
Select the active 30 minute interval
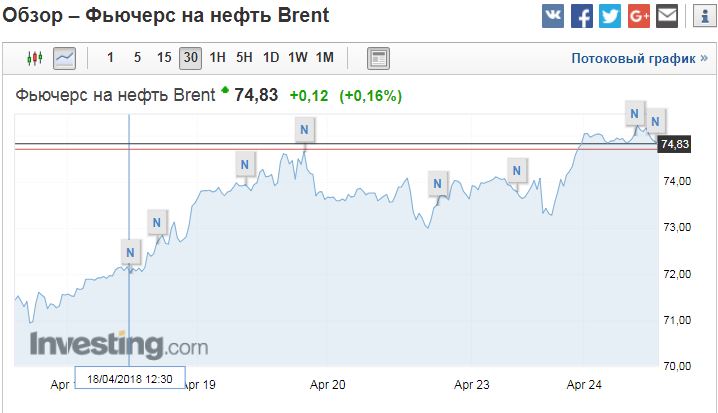point(190,58)
